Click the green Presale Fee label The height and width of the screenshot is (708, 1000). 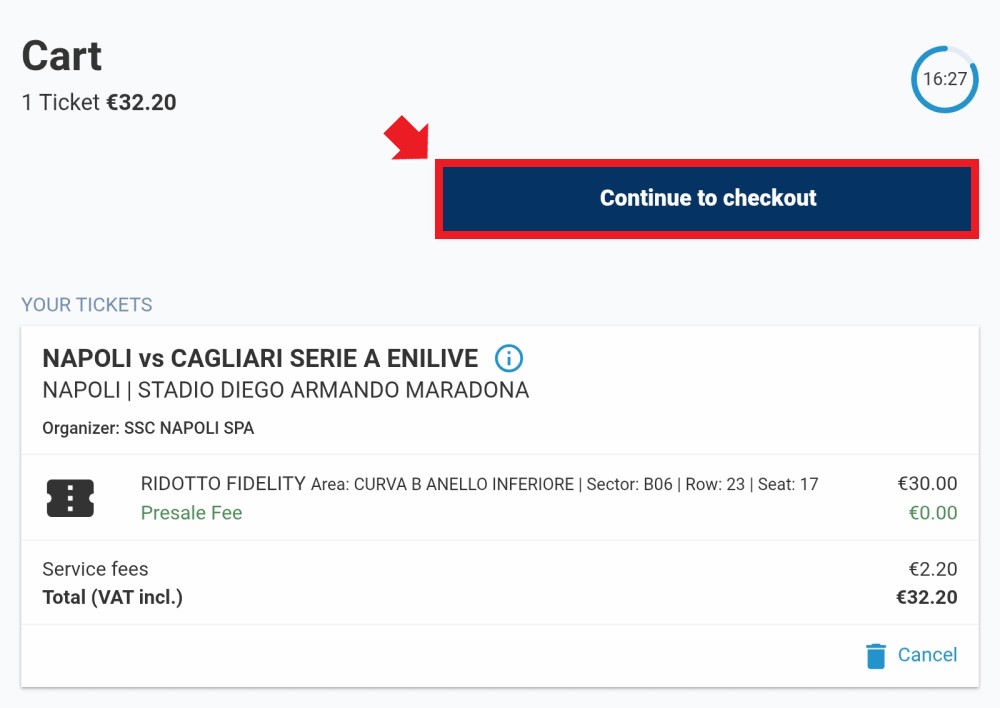pyautogui.click(x=191, y=513)
